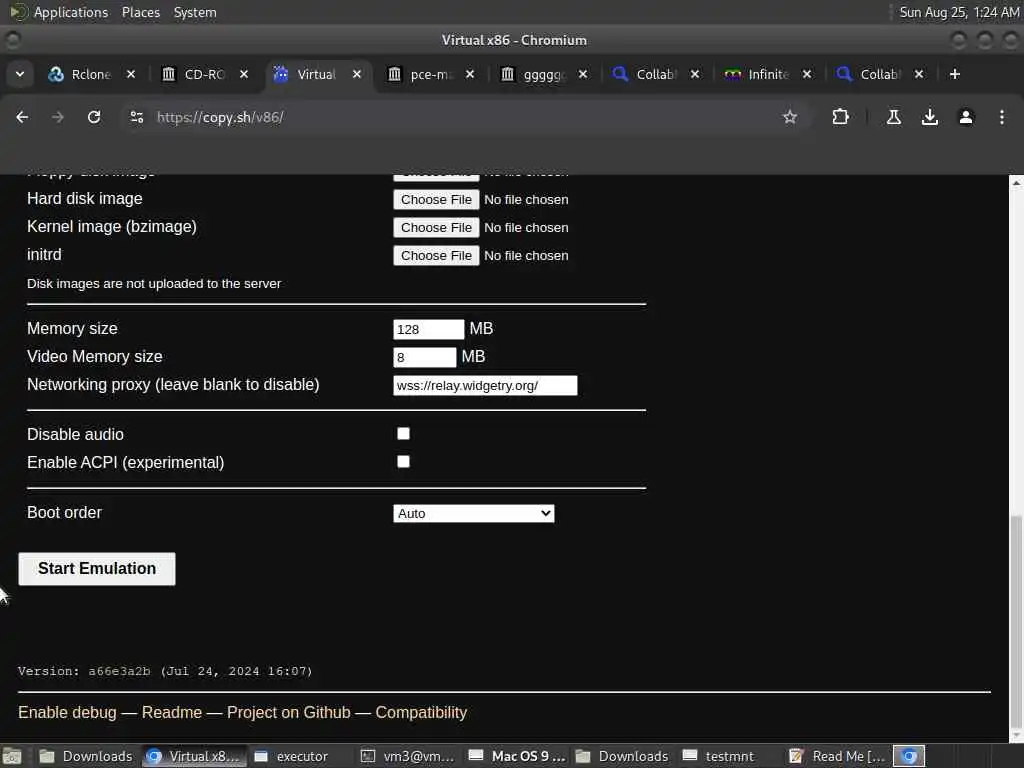The height and width of the screenshot is (768, 1024).
Task: Open the browser downloads icon
Action: click(x=929, y=117)
